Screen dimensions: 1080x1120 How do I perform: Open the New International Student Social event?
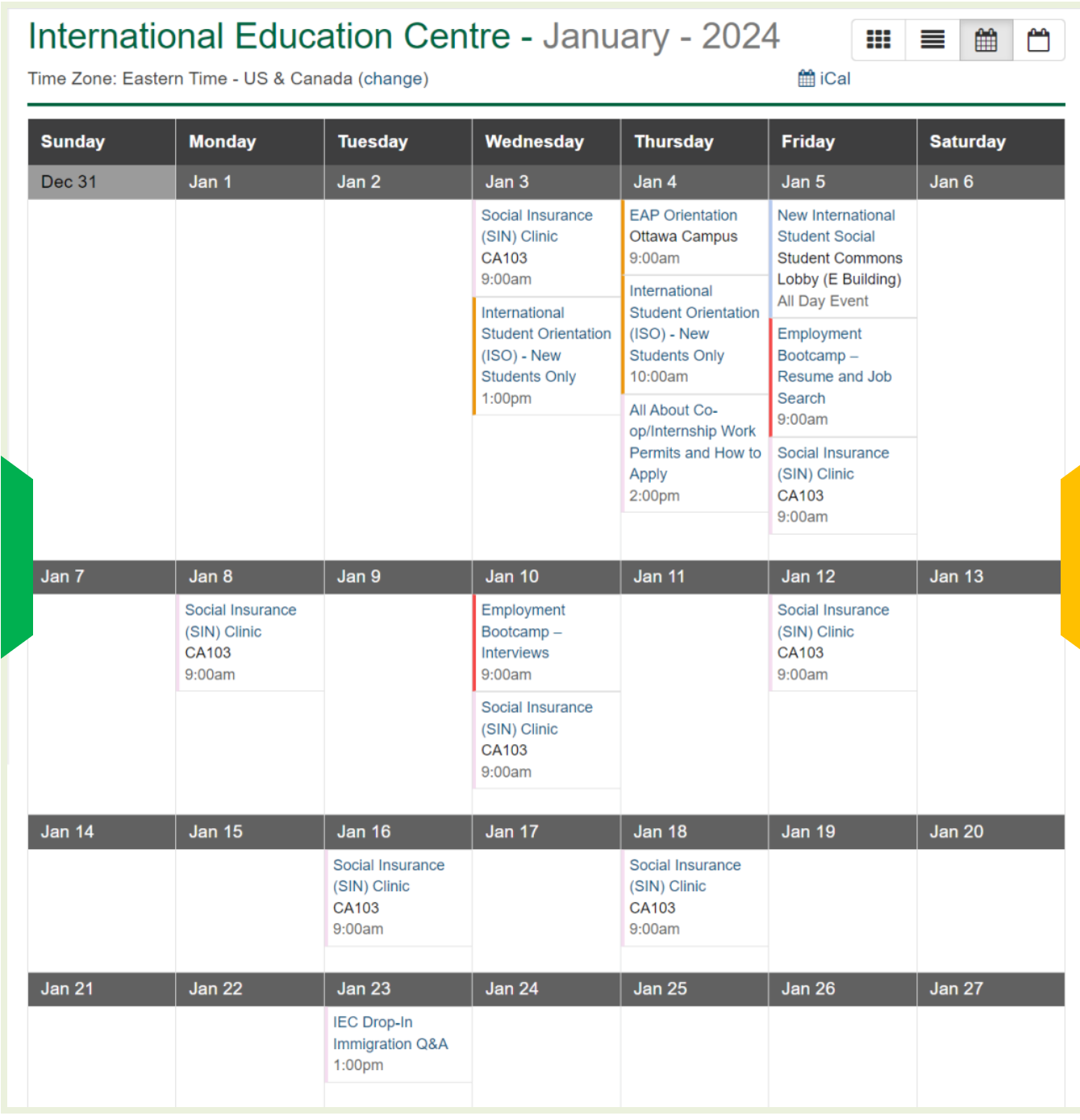[x=835, y=226]
